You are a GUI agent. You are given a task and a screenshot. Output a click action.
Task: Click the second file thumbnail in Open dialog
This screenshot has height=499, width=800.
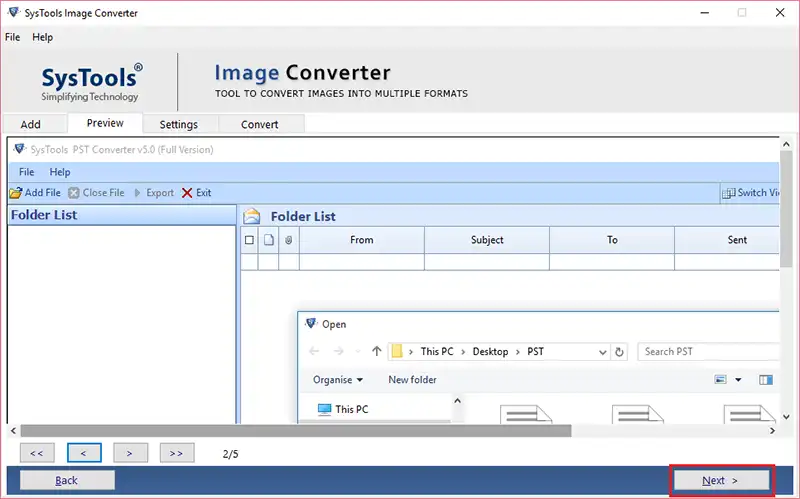pos(638,414)
